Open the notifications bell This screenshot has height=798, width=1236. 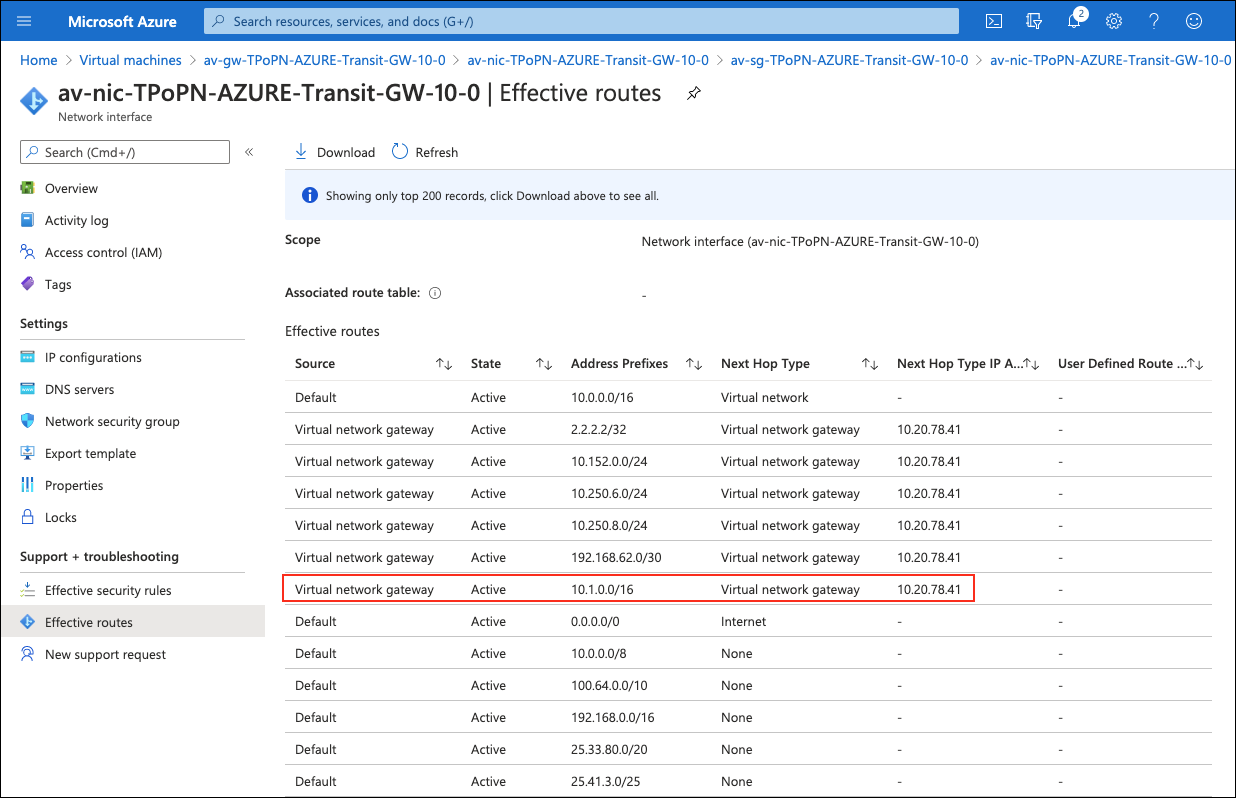pyautogui.click(x=1073, y=20)
